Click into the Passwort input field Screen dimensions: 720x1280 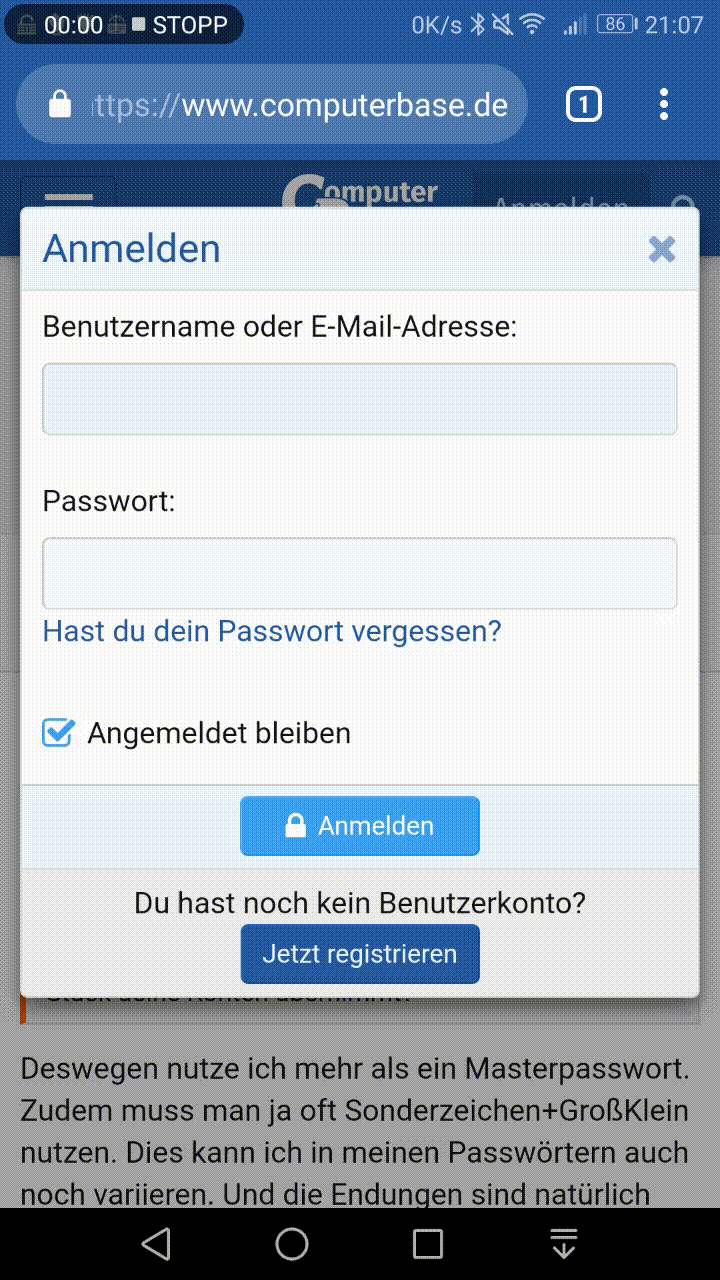[360, 573]
